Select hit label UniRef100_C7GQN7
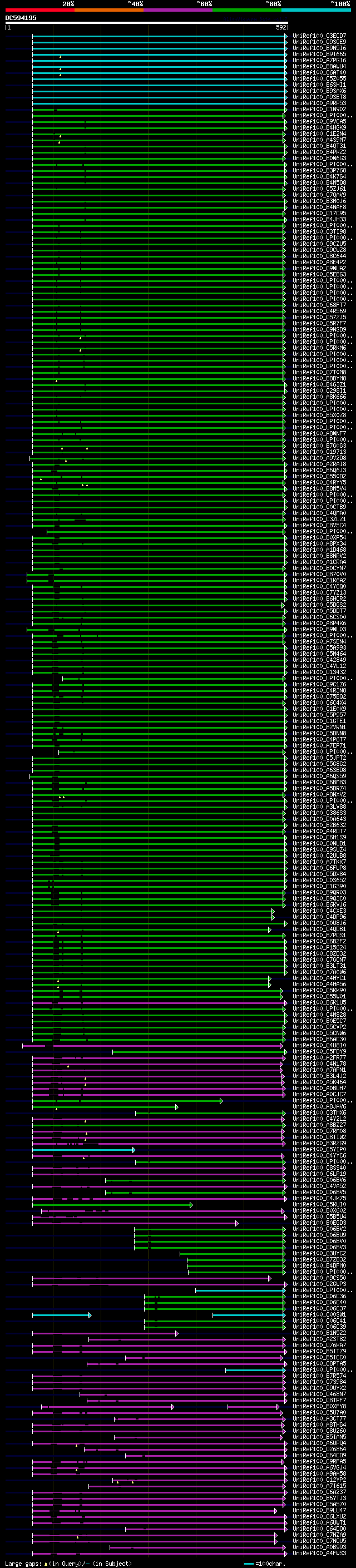Image resolution: width=356 pixels, height=1568 pixels. 319,960
